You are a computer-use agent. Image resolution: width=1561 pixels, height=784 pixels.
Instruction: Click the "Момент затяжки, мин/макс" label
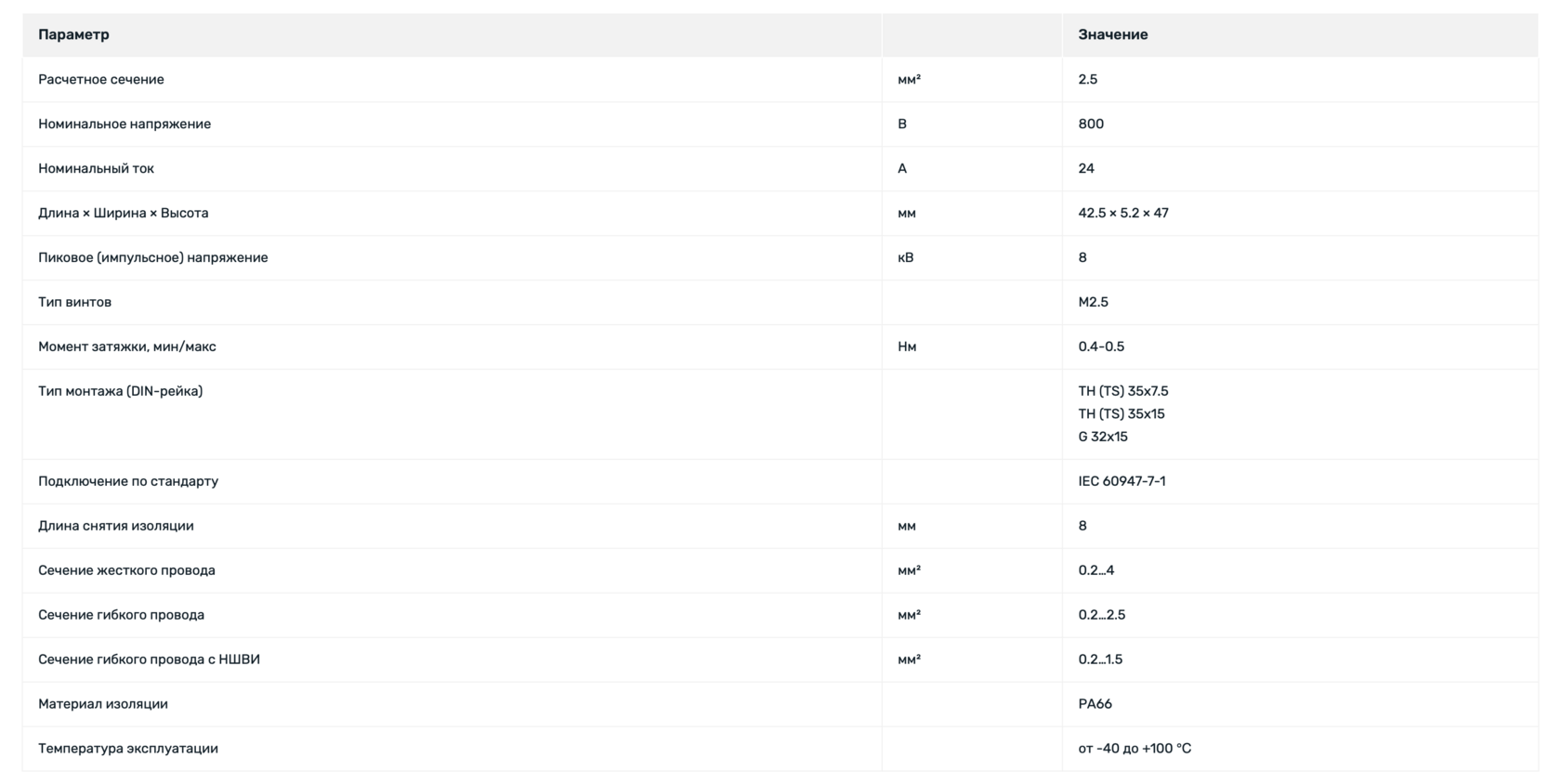(126, 346)
